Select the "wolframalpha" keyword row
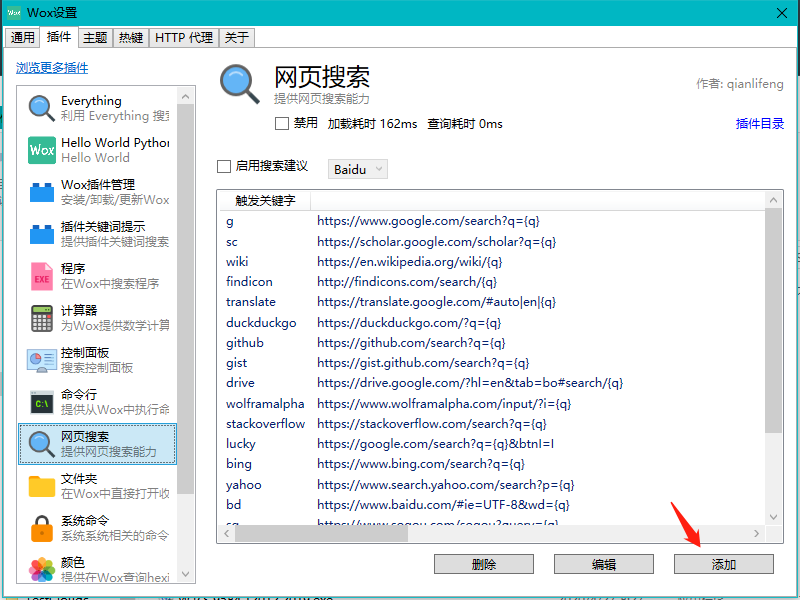The width and height of the screenshot is (800, 600). coord(492,404)
